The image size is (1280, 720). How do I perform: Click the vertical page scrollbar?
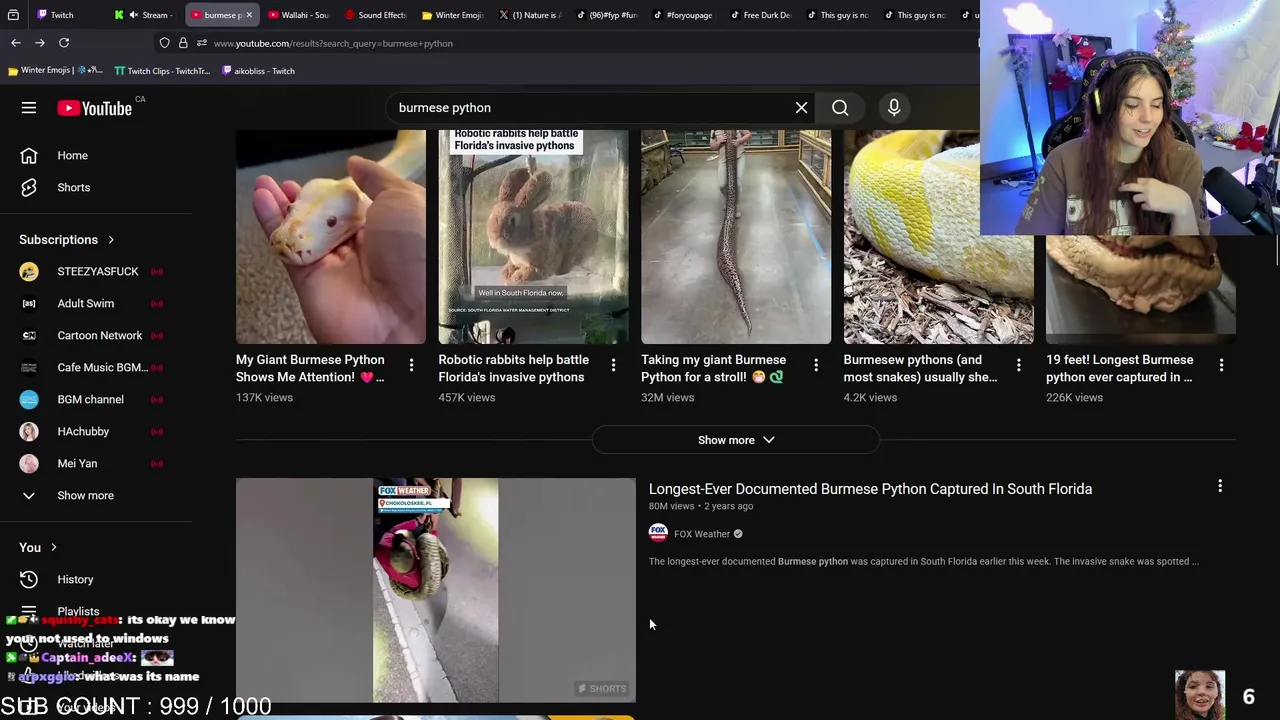tap(1276, 250)
